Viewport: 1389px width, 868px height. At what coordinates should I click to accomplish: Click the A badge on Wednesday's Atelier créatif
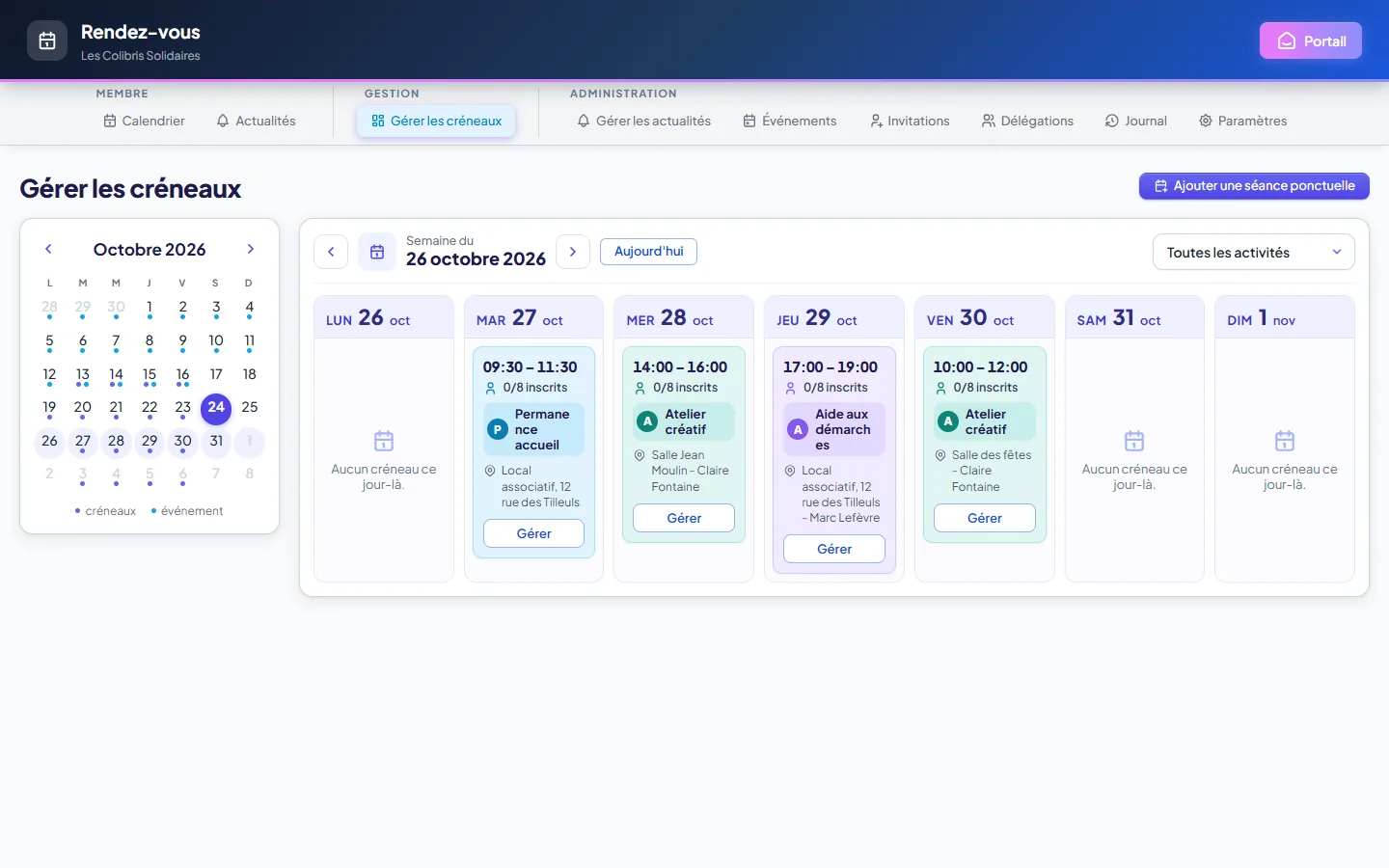click(648, 421)
